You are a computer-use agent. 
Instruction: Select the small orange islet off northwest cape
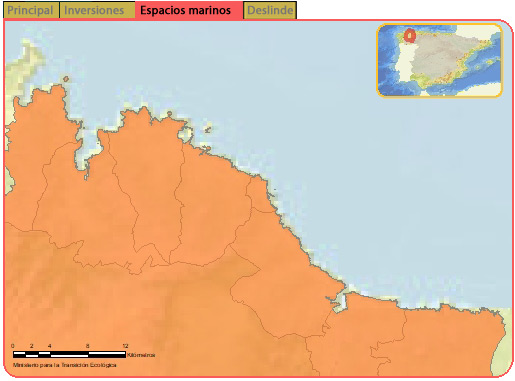coord(66,79)
